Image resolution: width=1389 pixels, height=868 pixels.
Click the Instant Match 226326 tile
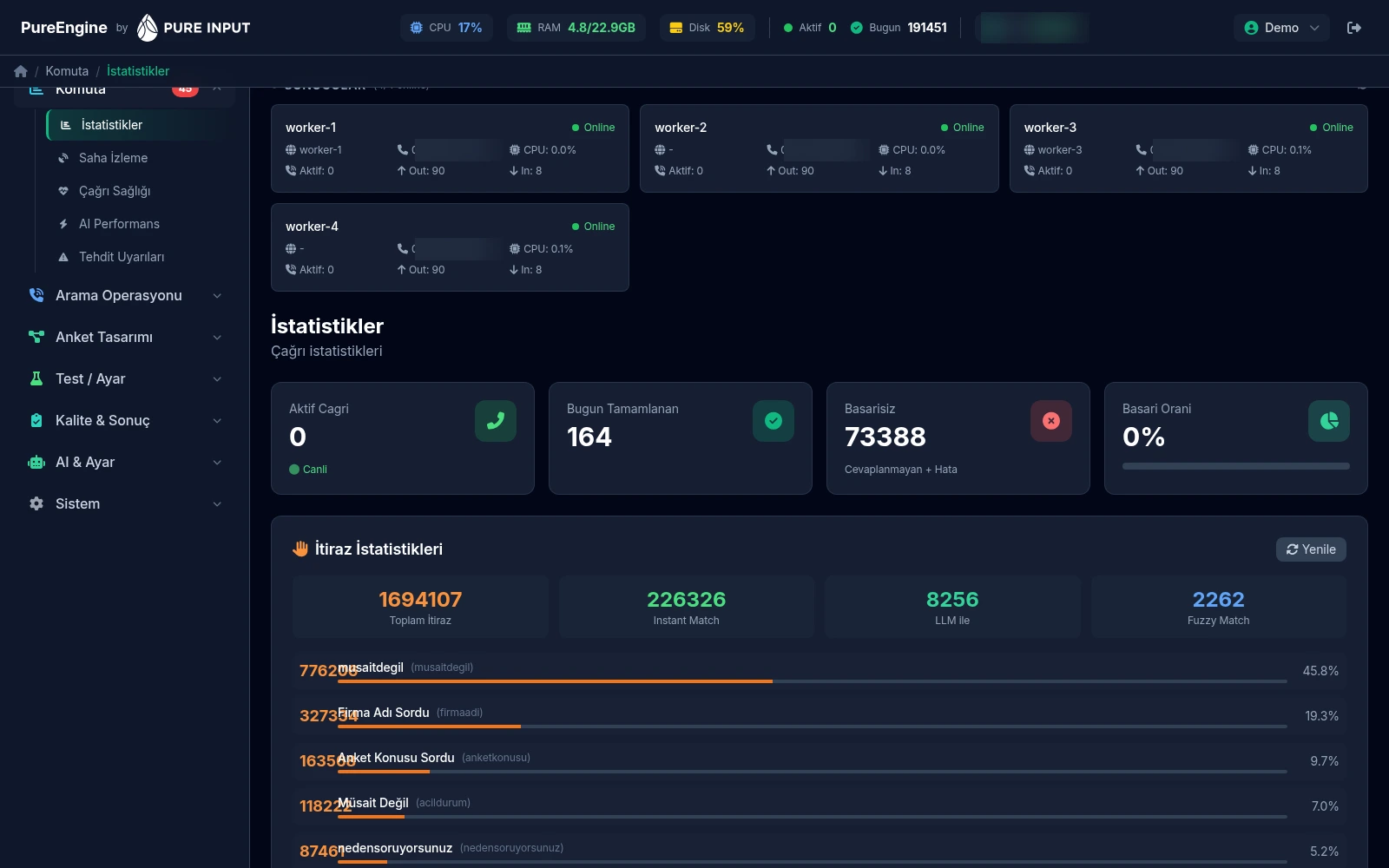[x=687, y=607]
